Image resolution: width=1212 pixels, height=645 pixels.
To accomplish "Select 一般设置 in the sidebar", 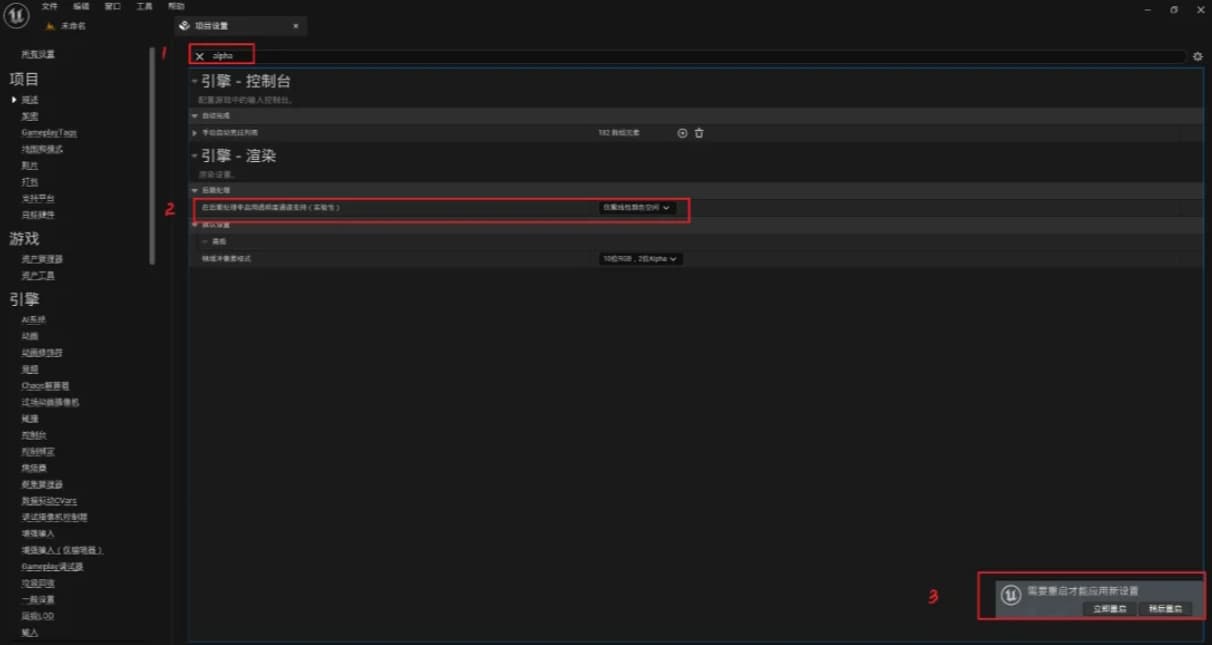I will click(38, 599).
